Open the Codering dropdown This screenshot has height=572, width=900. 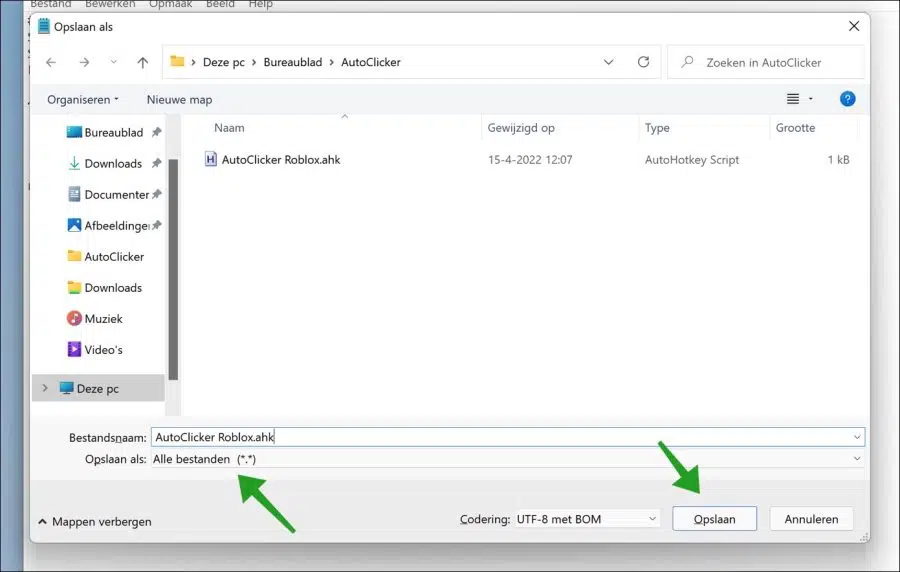(587, 519)
